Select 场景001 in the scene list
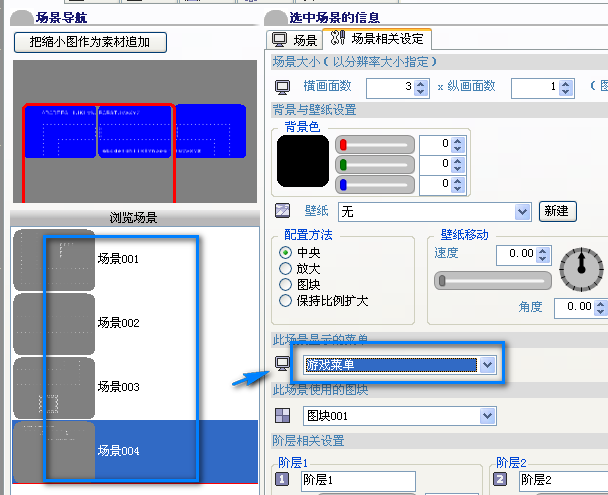The height and width of the screenshot is (495, 608). coord(135,259)
